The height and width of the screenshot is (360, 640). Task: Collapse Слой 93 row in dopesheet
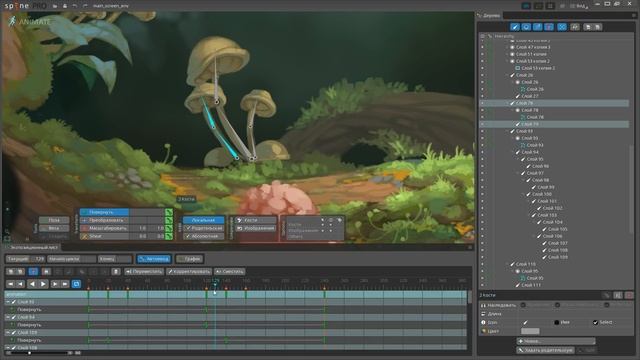(x=8, y=302)
